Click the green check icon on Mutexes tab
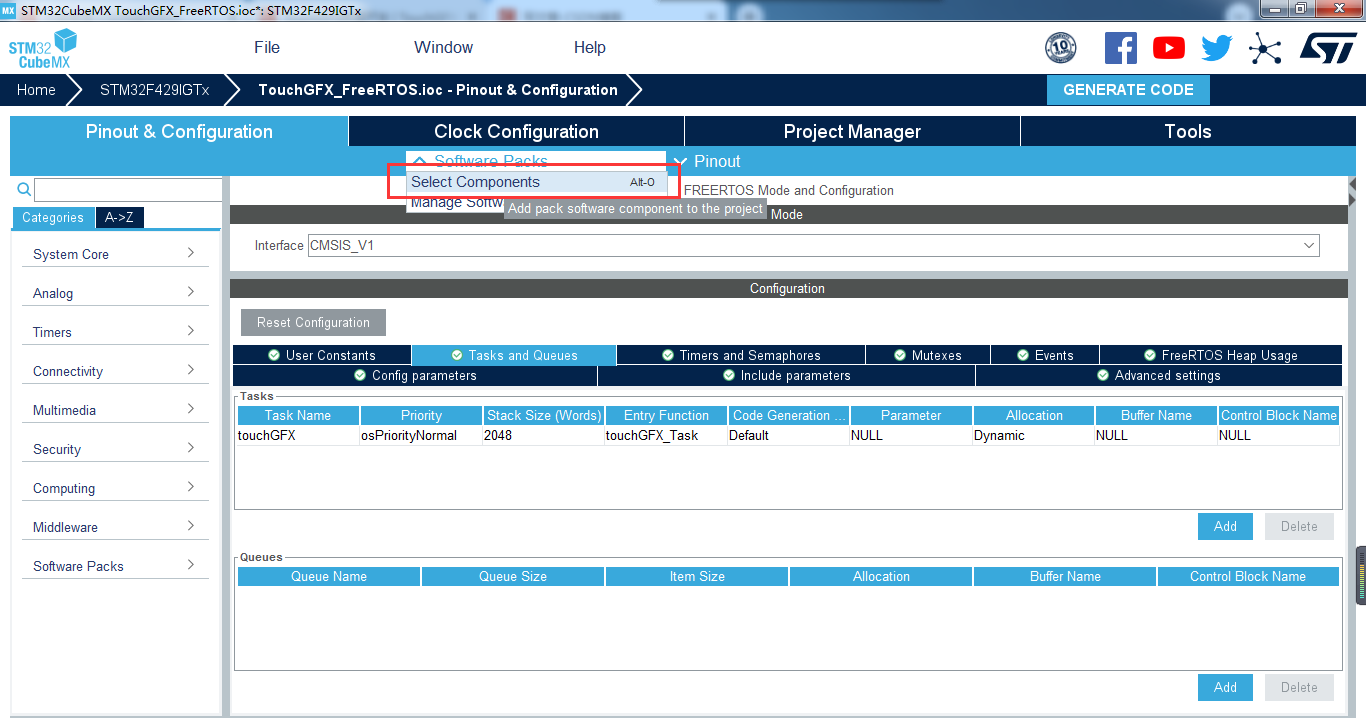This screenshot has width=1366, height=723. (x=899, y=355)
